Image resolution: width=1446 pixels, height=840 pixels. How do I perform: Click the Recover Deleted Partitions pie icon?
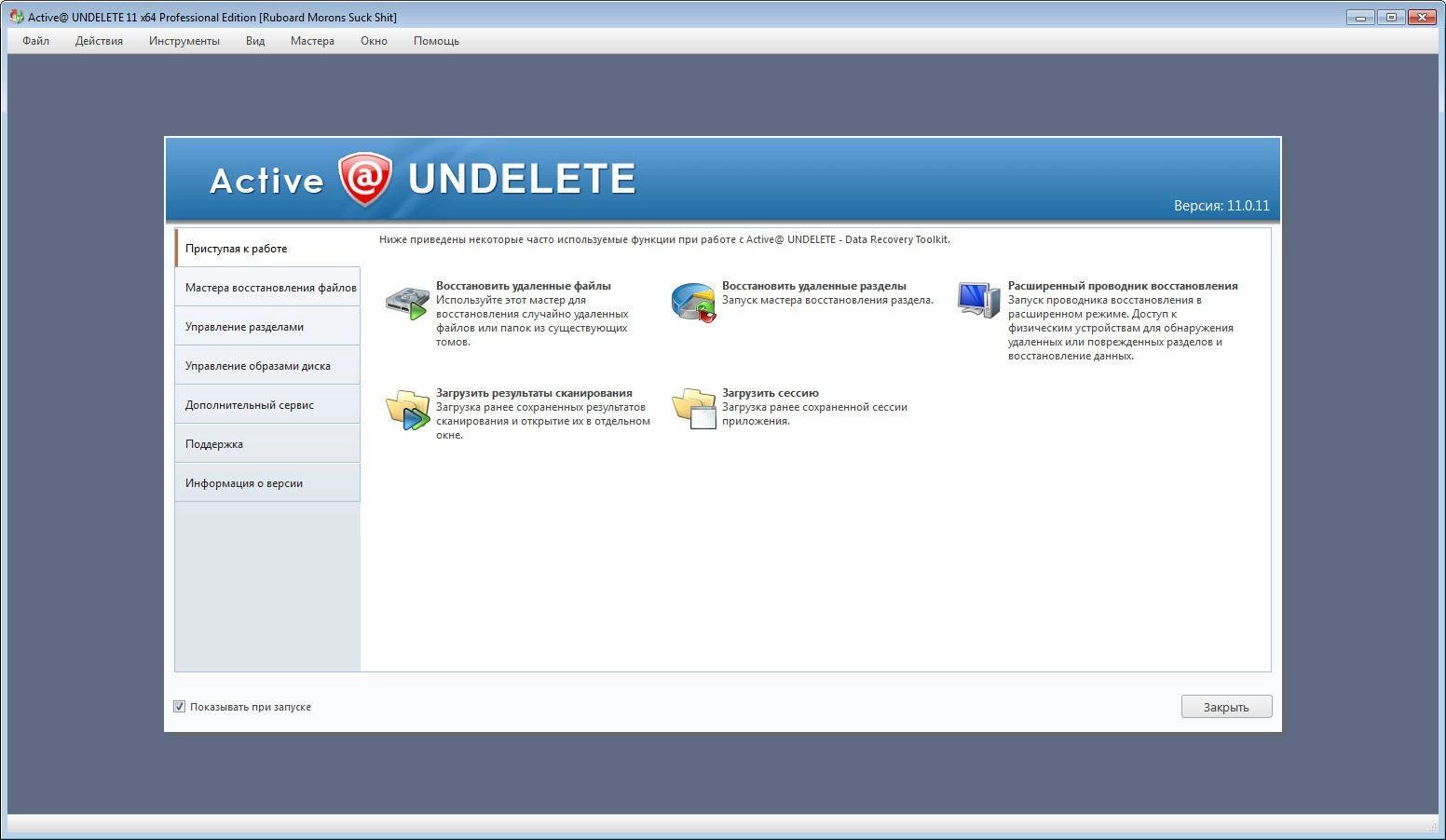(693, 303)
